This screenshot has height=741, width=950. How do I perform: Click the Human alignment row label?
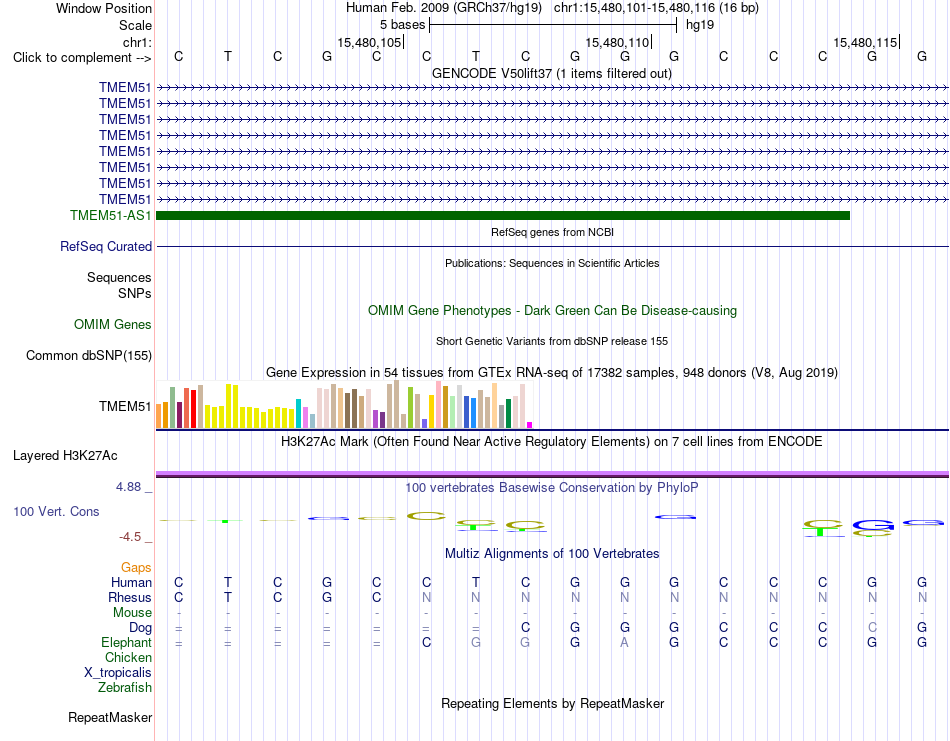(131, 583)
